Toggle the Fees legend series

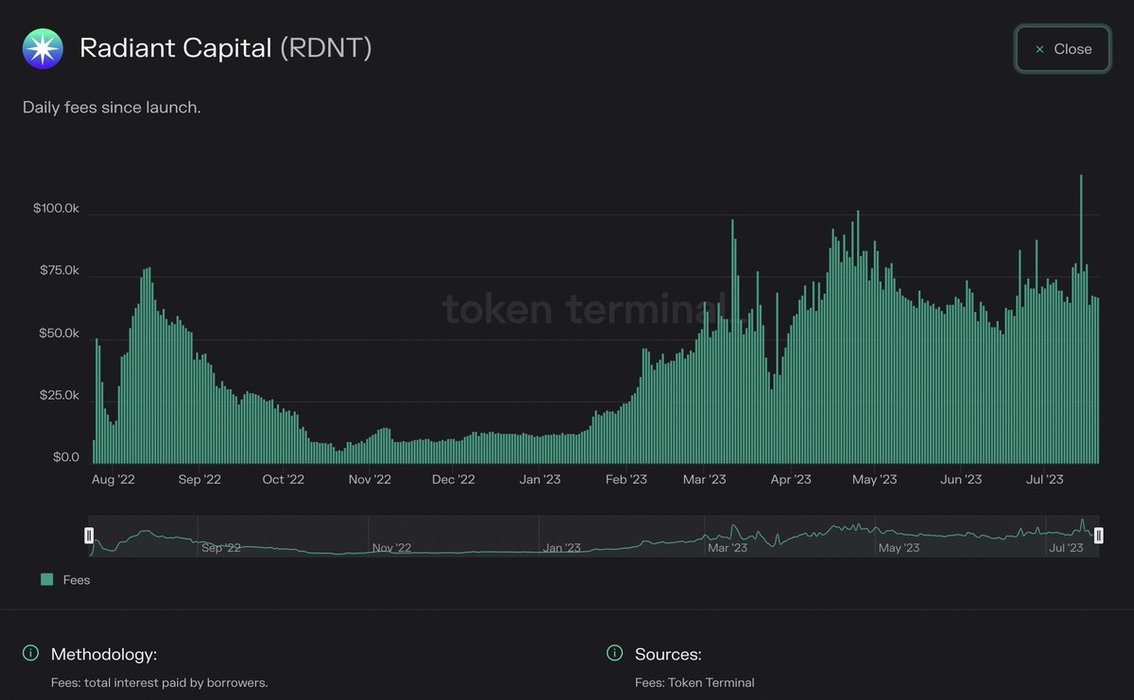pos(66,579)
